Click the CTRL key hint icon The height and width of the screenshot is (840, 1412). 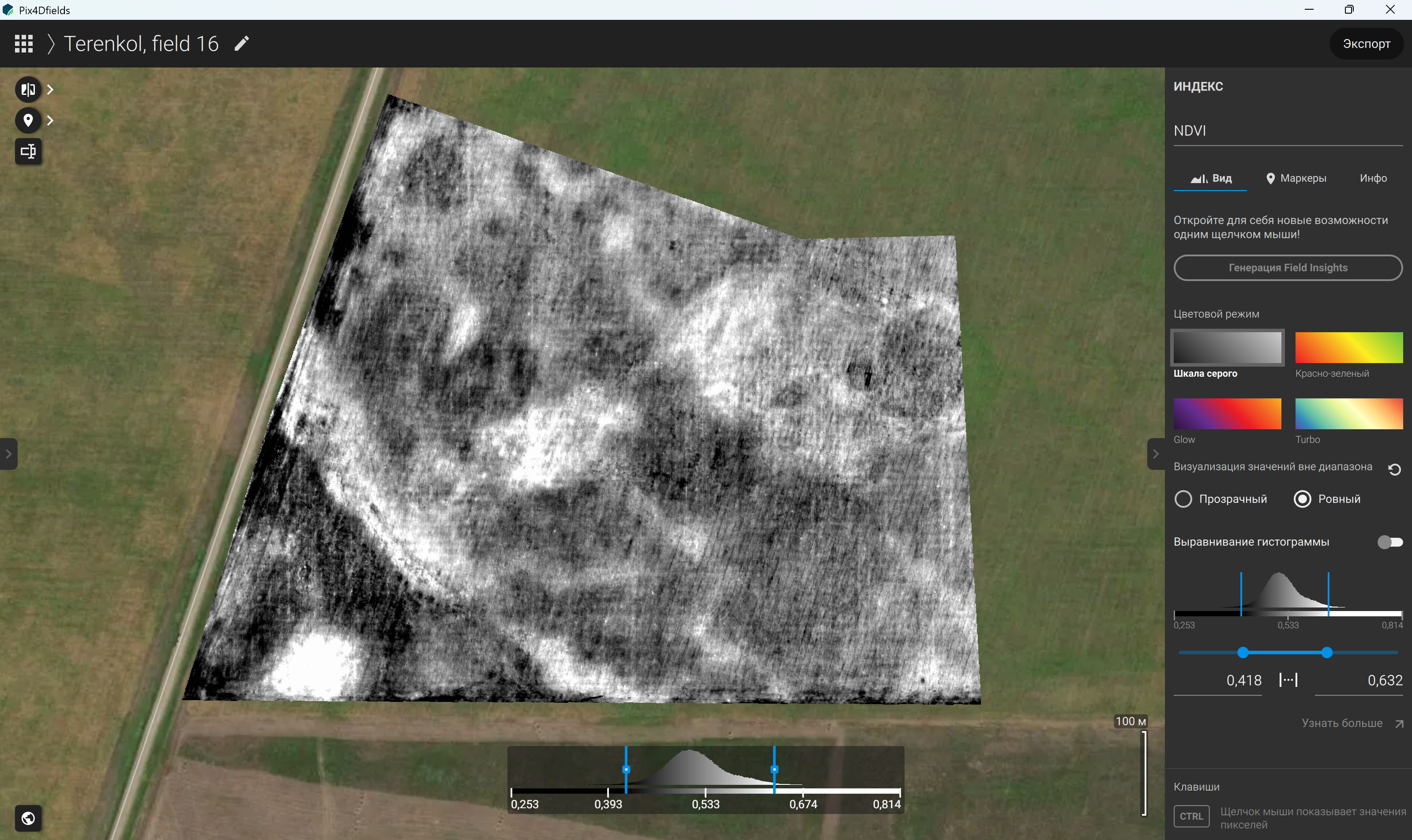click(1191, 816)
